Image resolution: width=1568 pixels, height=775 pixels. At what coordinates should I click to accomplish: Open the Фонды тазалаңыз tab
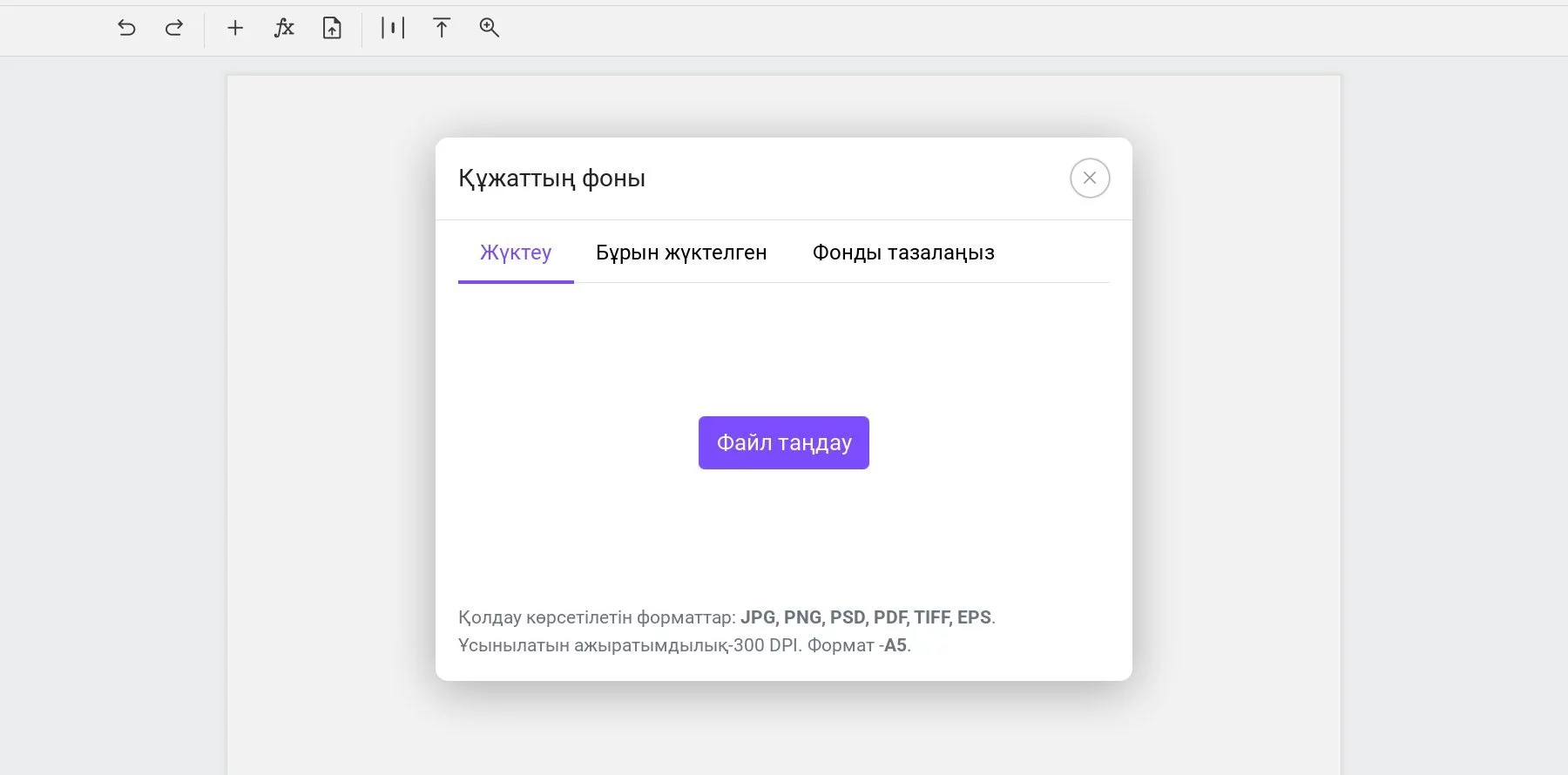click(903, 253)
